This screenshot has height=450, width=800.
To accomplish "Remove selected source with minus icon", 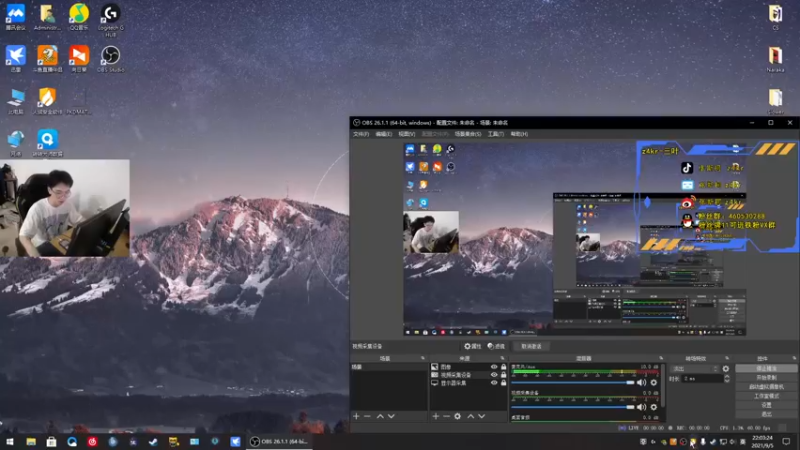I will point(446,416).
